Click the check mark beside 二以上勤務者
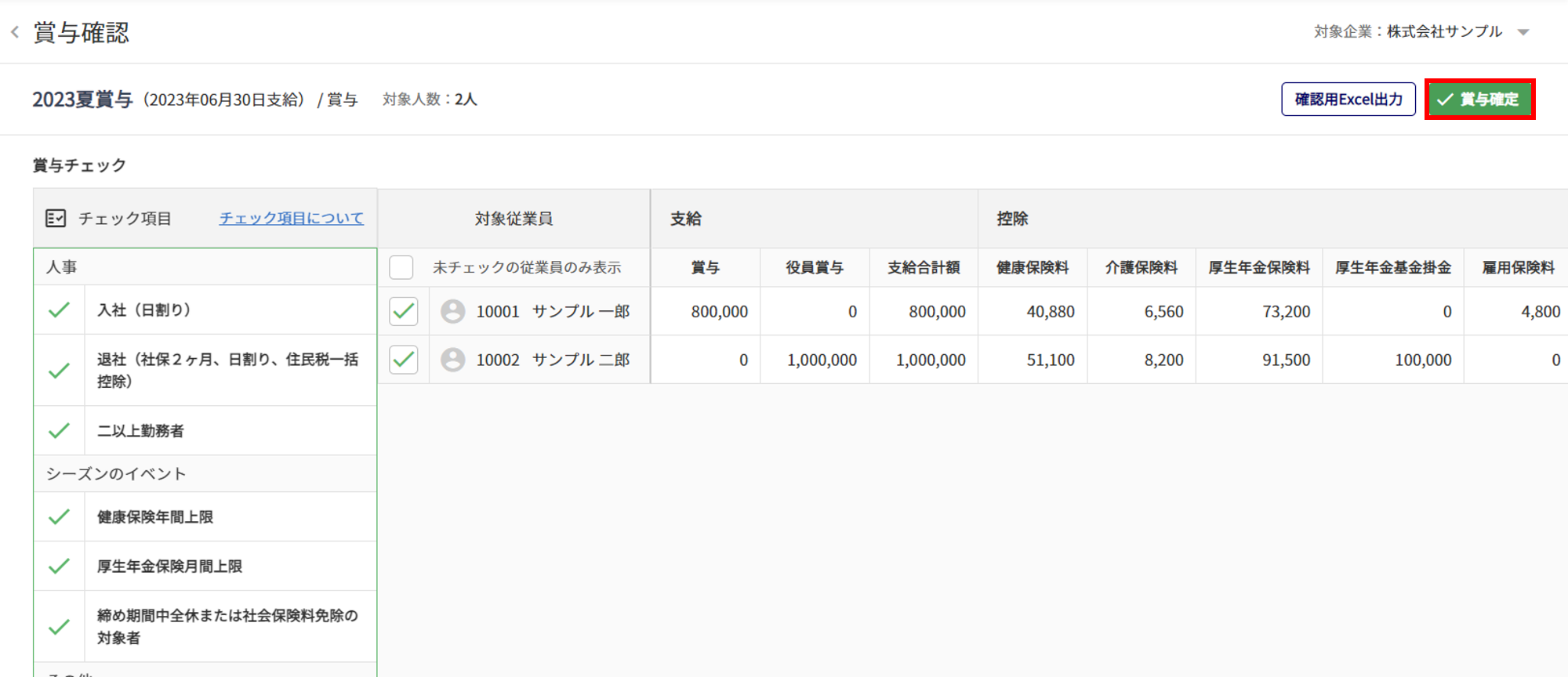1568x677 pixels. point(60,430)
